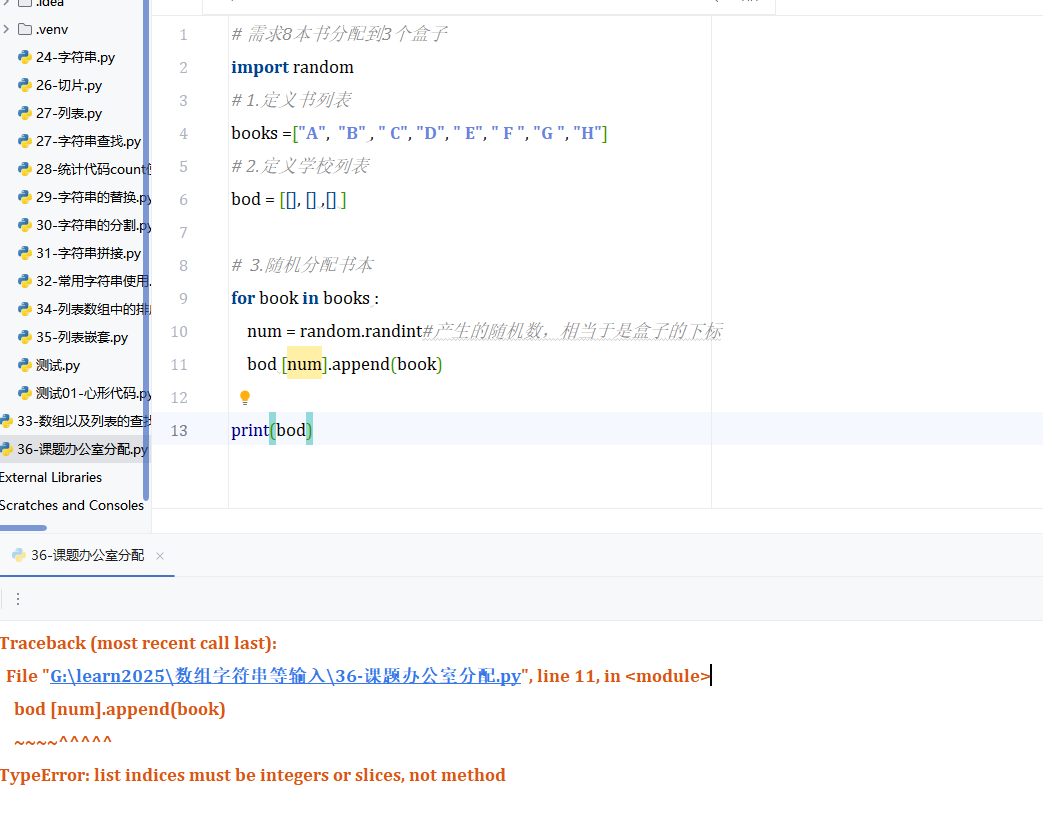Open the three-dot options menu in the console panel
Viewport: 1043px width, 821px height.
18,598
